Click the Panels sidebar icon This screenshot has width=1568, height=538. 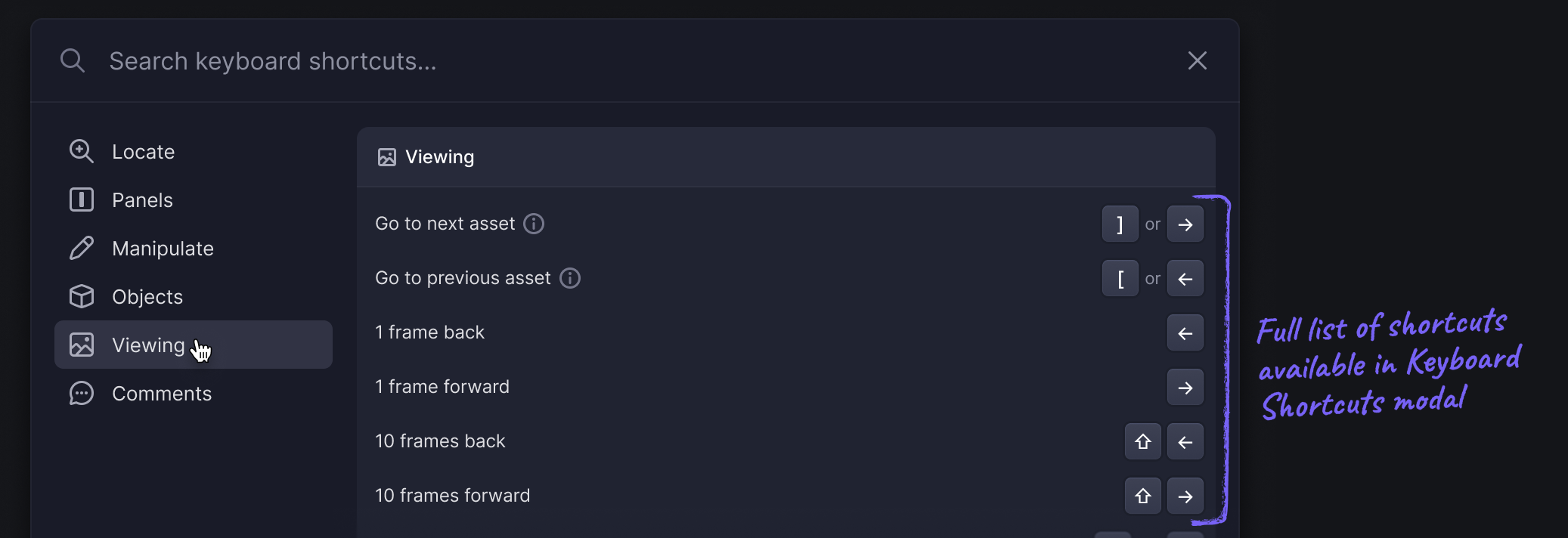click(82, 199)
